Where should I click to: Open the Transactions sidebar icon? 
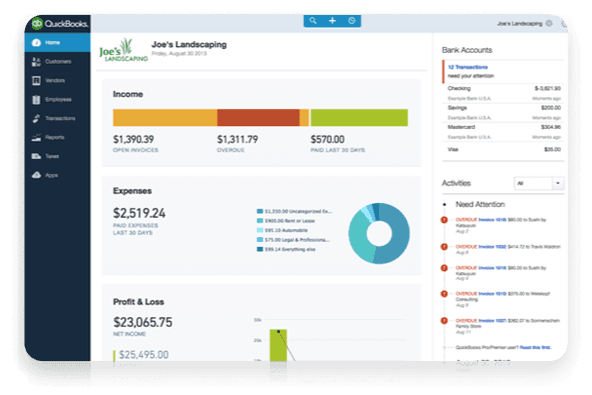[36, 119]
